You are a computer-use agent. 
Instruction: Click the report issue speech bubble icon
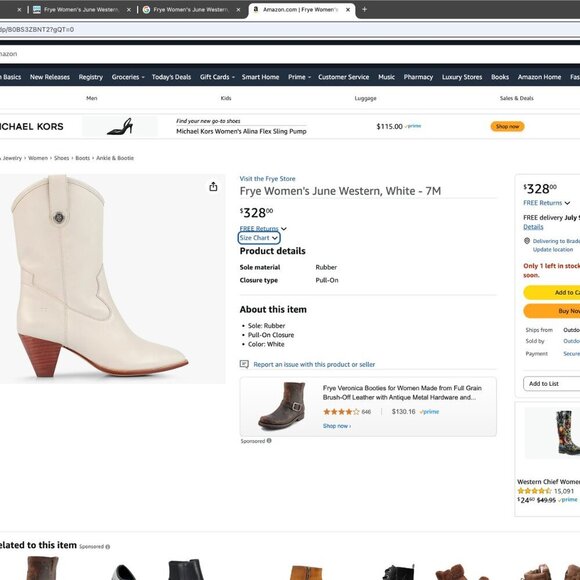(x=244, y=364)
